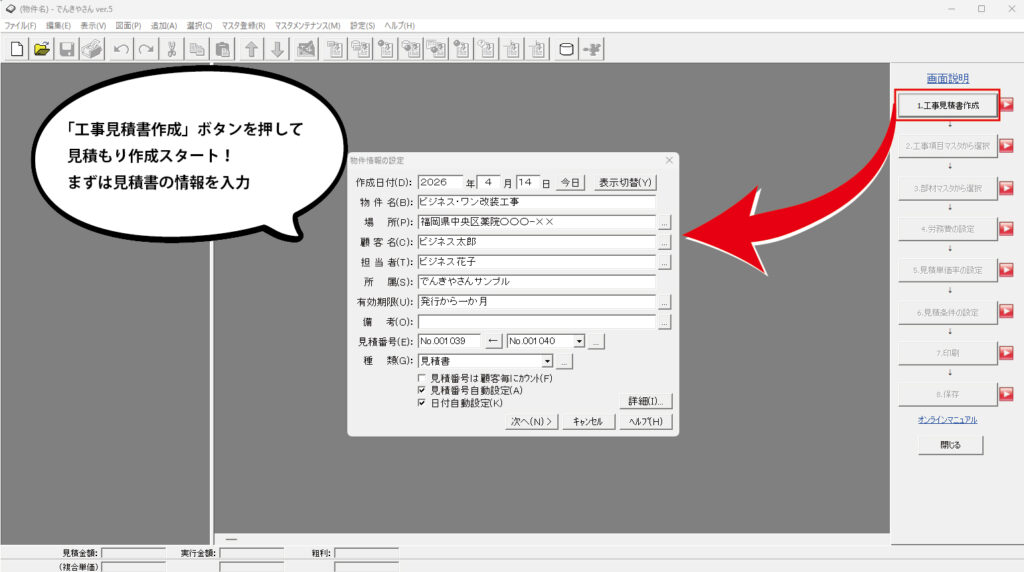
Task: Click the Move Down arrow toolbar icon
Action: click(x=278, y=49)
